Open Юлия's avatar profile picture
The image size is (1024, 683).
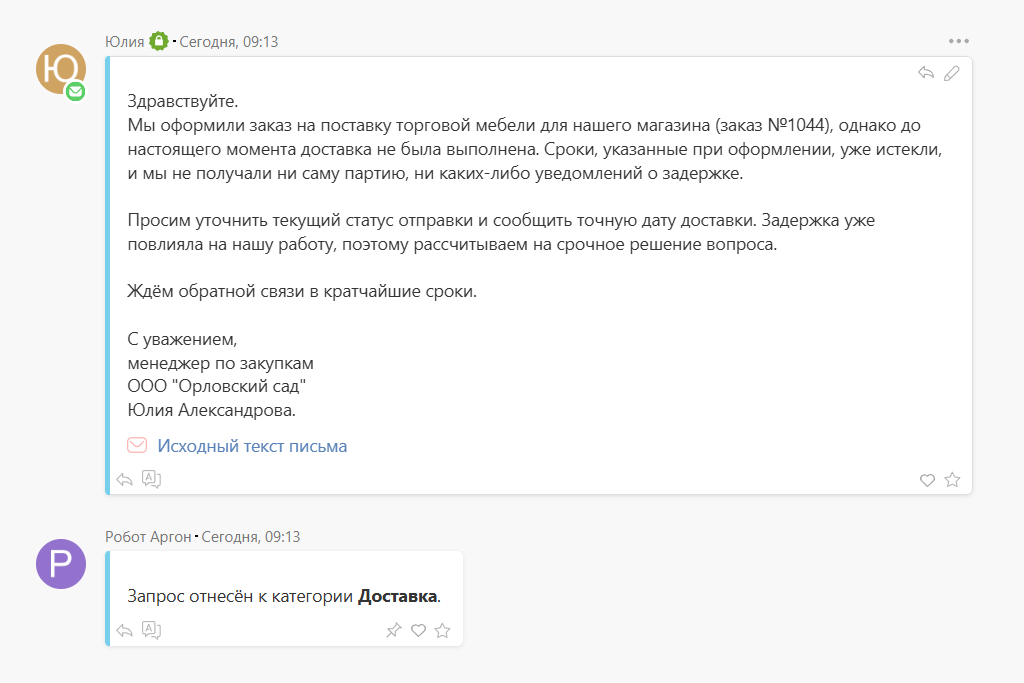[60, 69]
